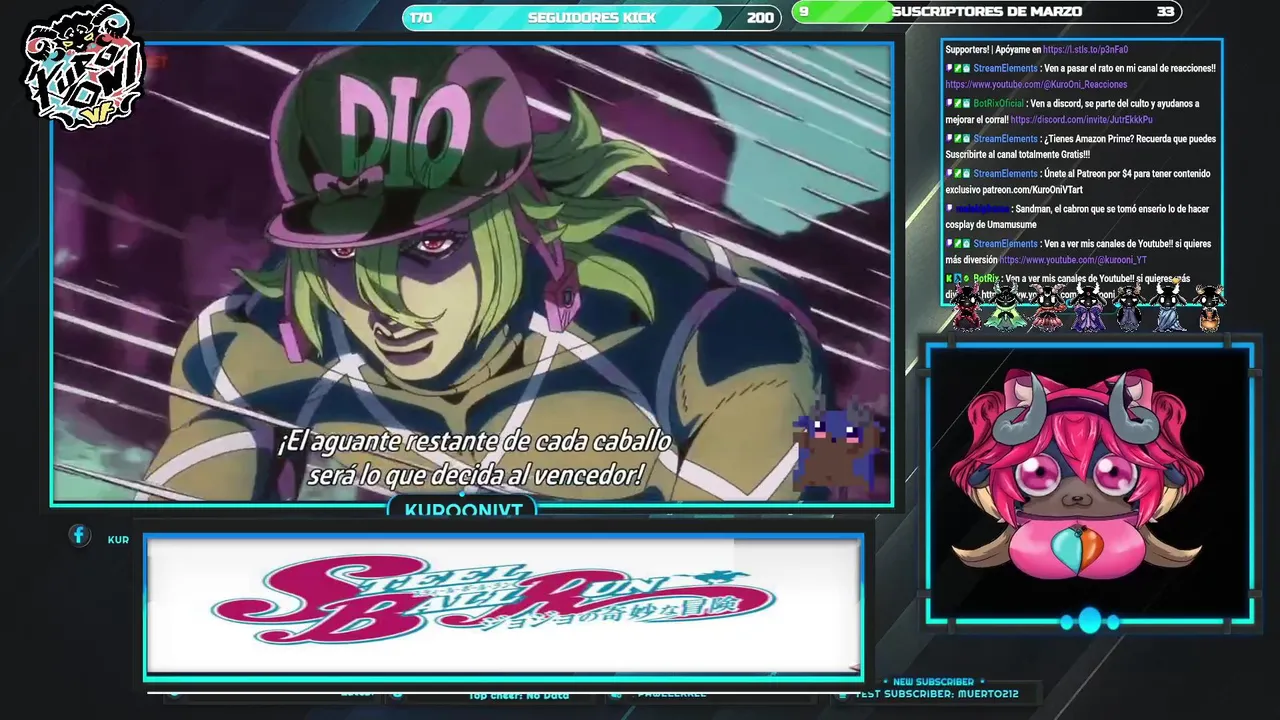
Task: Open the KuroOni_Reacciones YouTube link
Action: click(x=1036, y=84)
